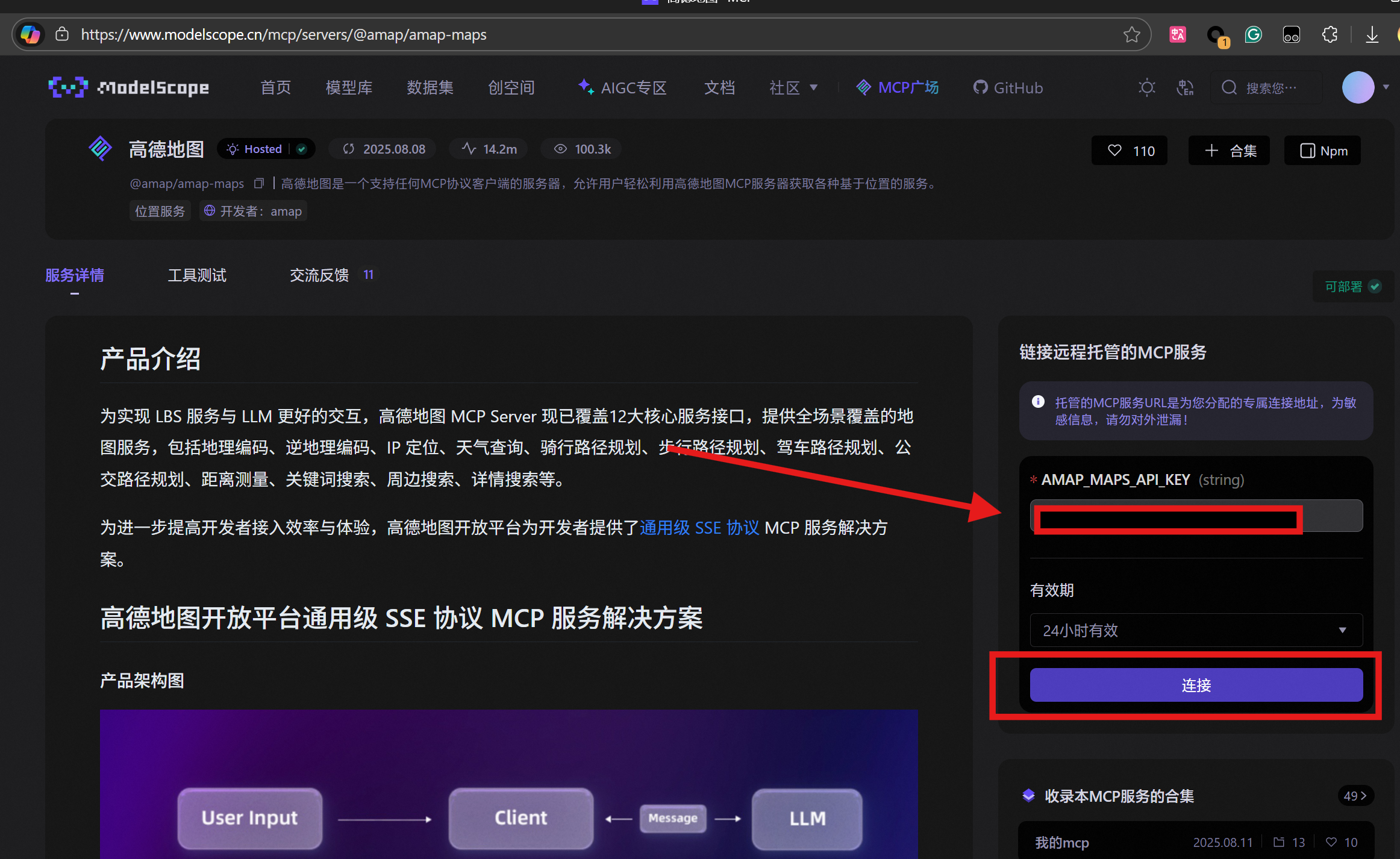Switch to the 工具测试 tab
1400x859 pixels.
tap(197, 275)
